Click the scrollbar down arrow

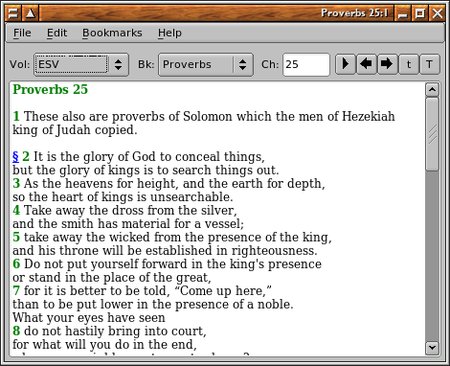[432, 348]
